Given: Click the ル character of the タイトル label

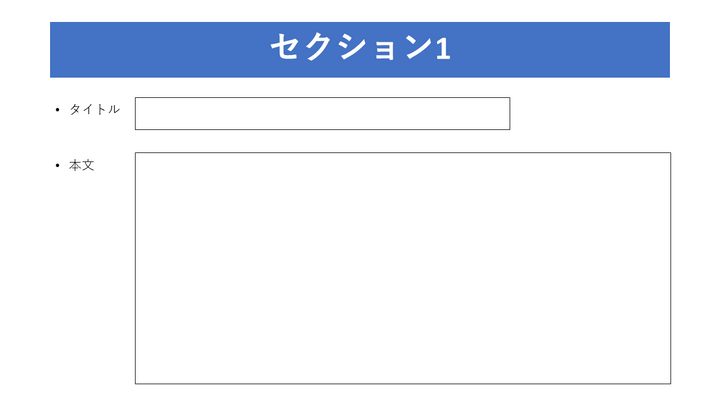Looking at the screenshot, I should click(x=114, y=109).
